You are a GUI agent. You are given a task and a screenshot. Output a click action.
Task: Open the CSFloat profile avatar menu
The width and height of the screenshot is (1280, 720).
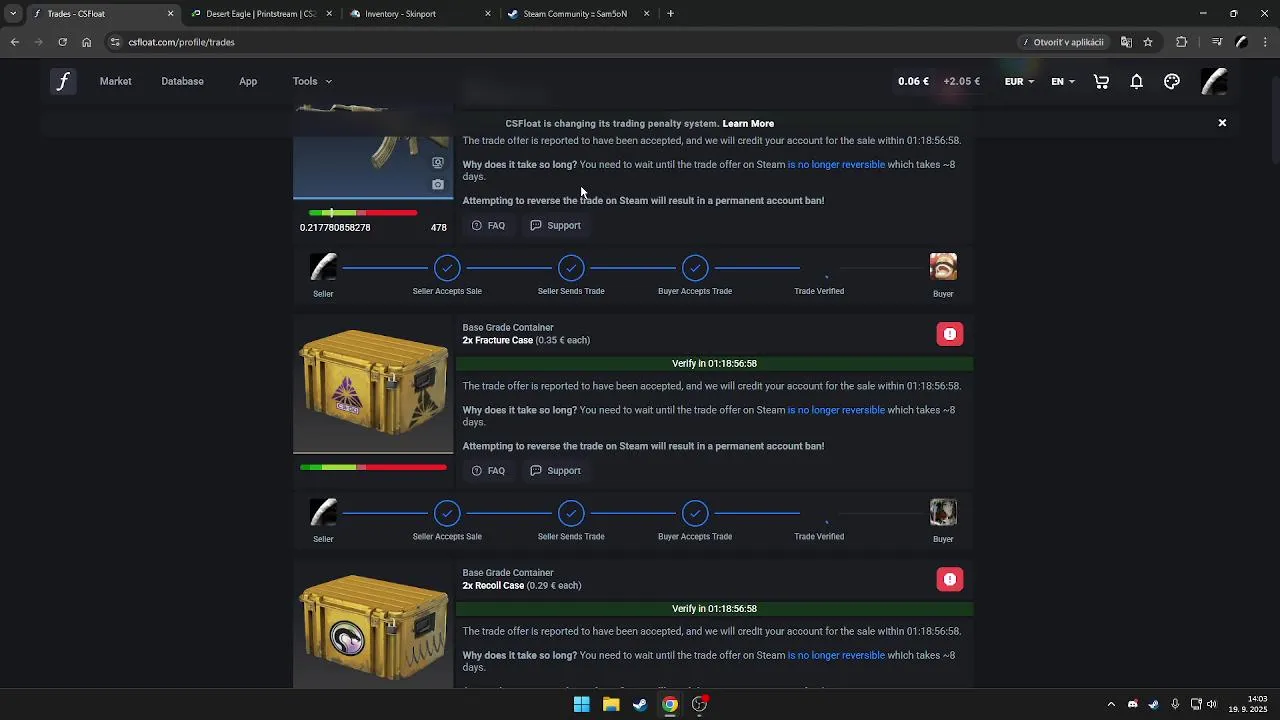click(1214, 82)
